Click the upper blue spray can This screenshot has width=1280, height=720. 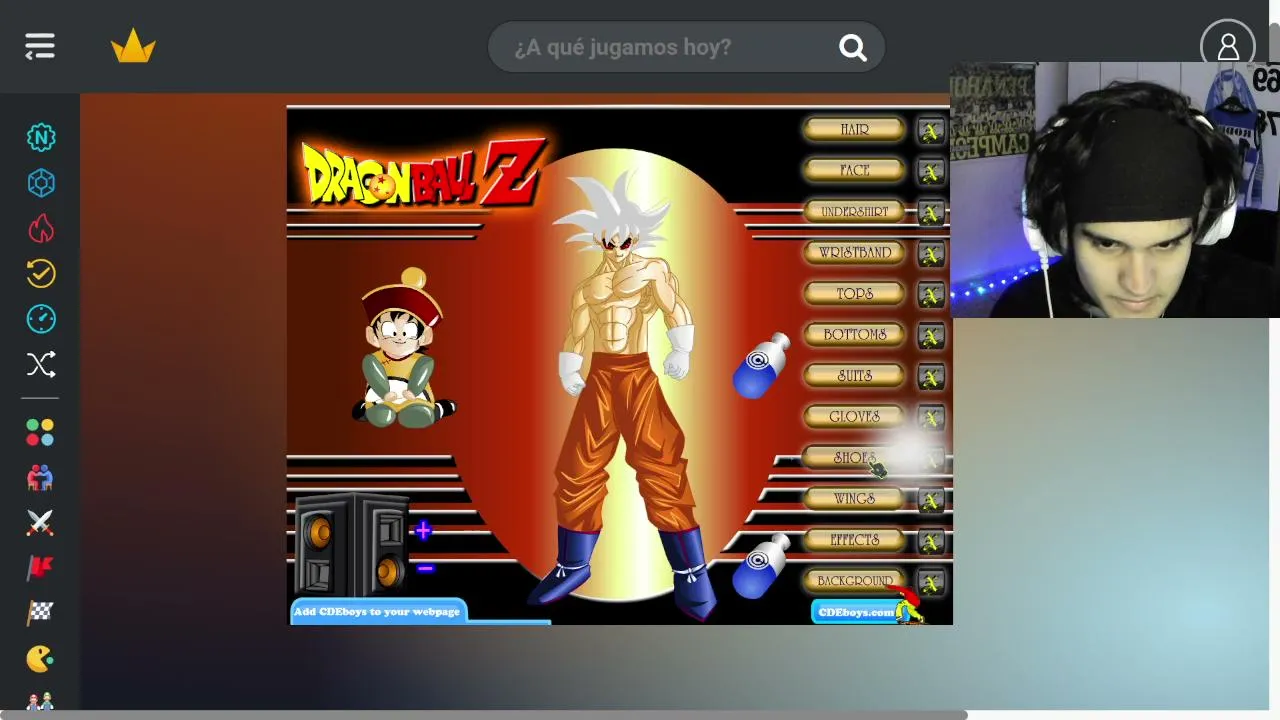tap(761, 366)
